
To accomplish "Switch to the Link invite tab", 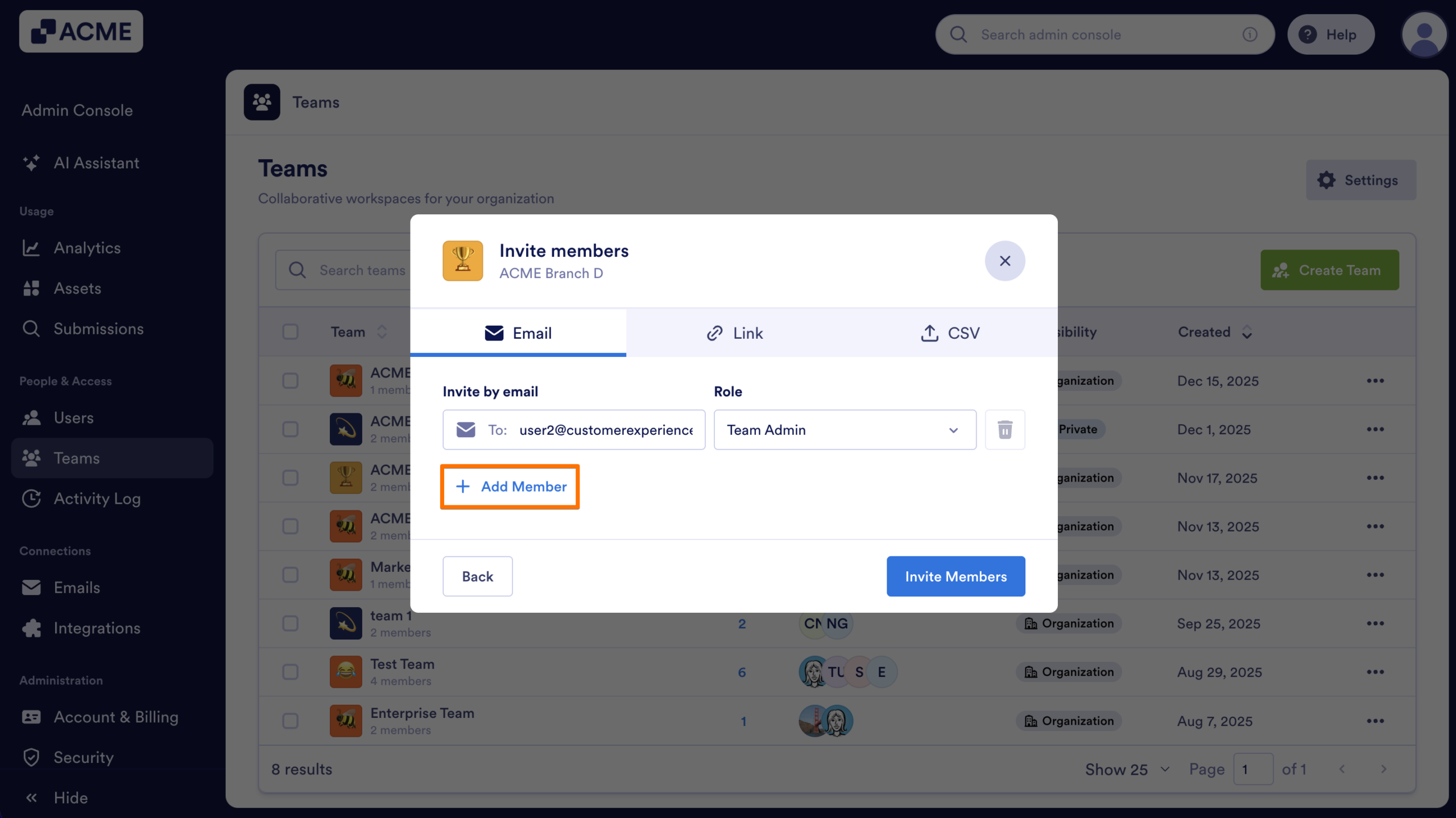I will 734,333.
